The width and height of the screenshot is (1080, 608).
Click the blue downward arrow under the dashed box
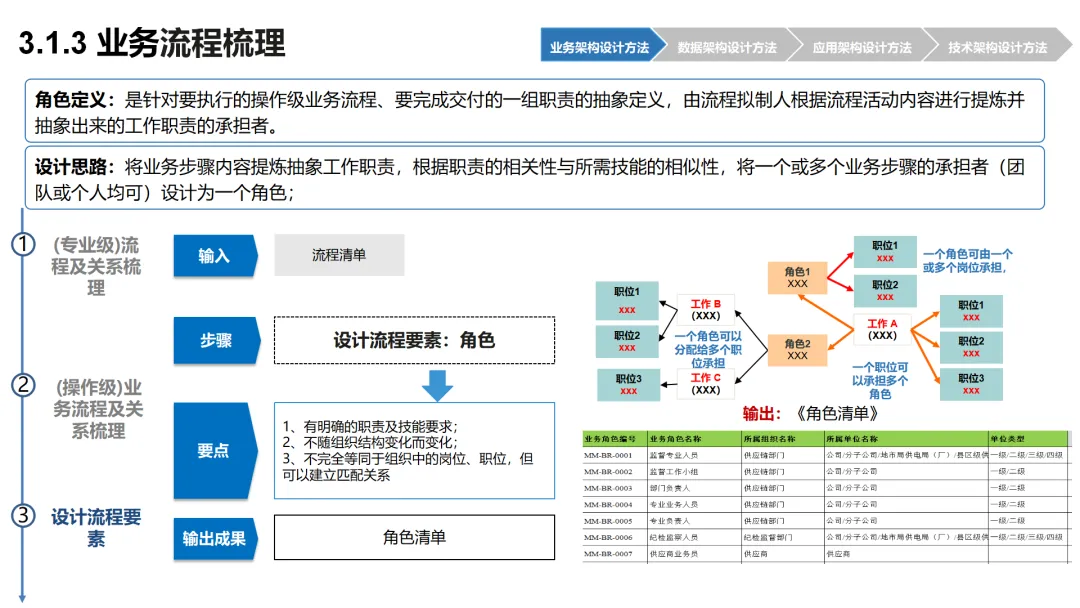(x=437, y=385)
